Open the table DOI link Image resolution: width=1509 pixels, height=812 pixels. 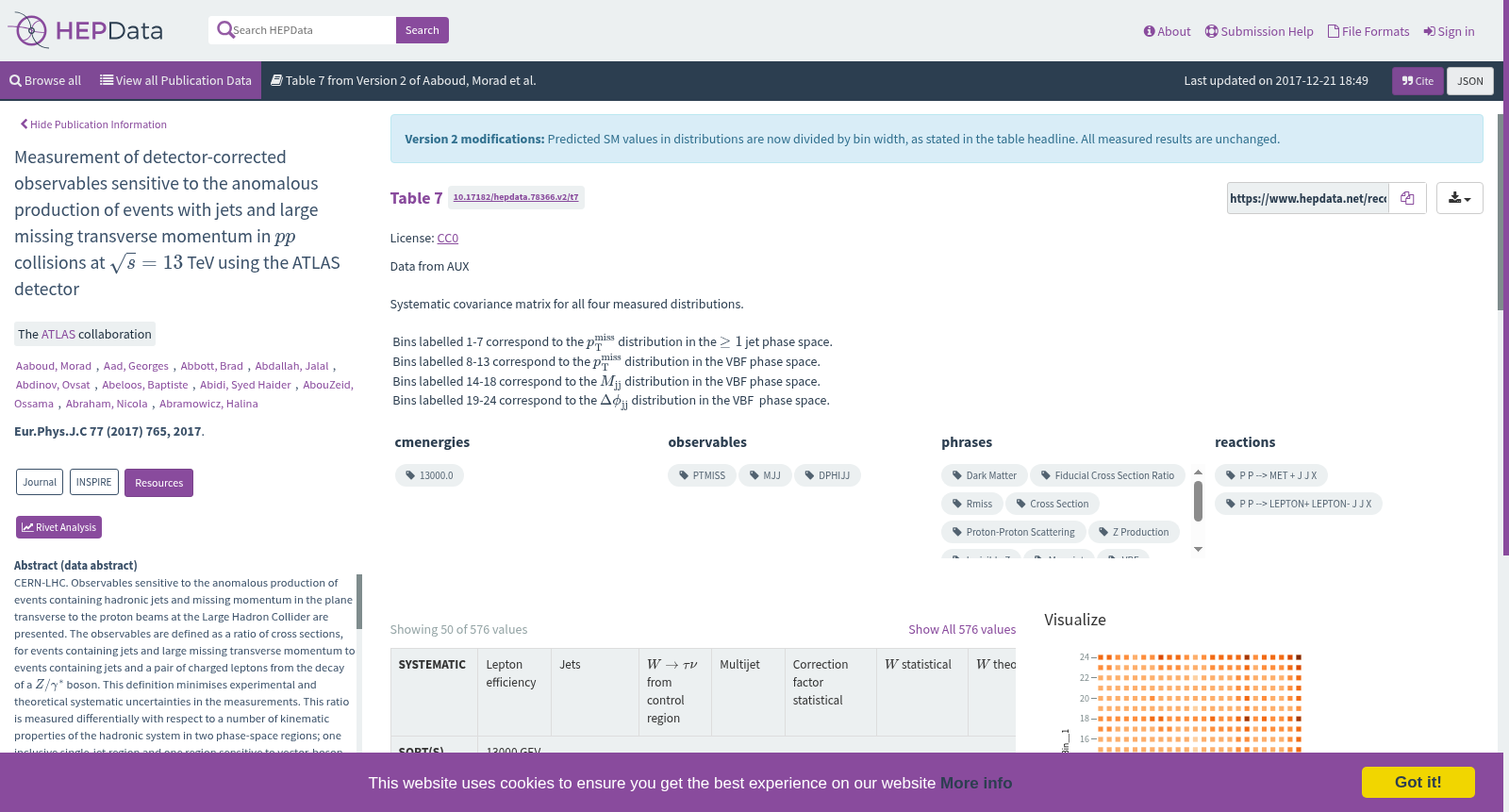click(516, 197)
